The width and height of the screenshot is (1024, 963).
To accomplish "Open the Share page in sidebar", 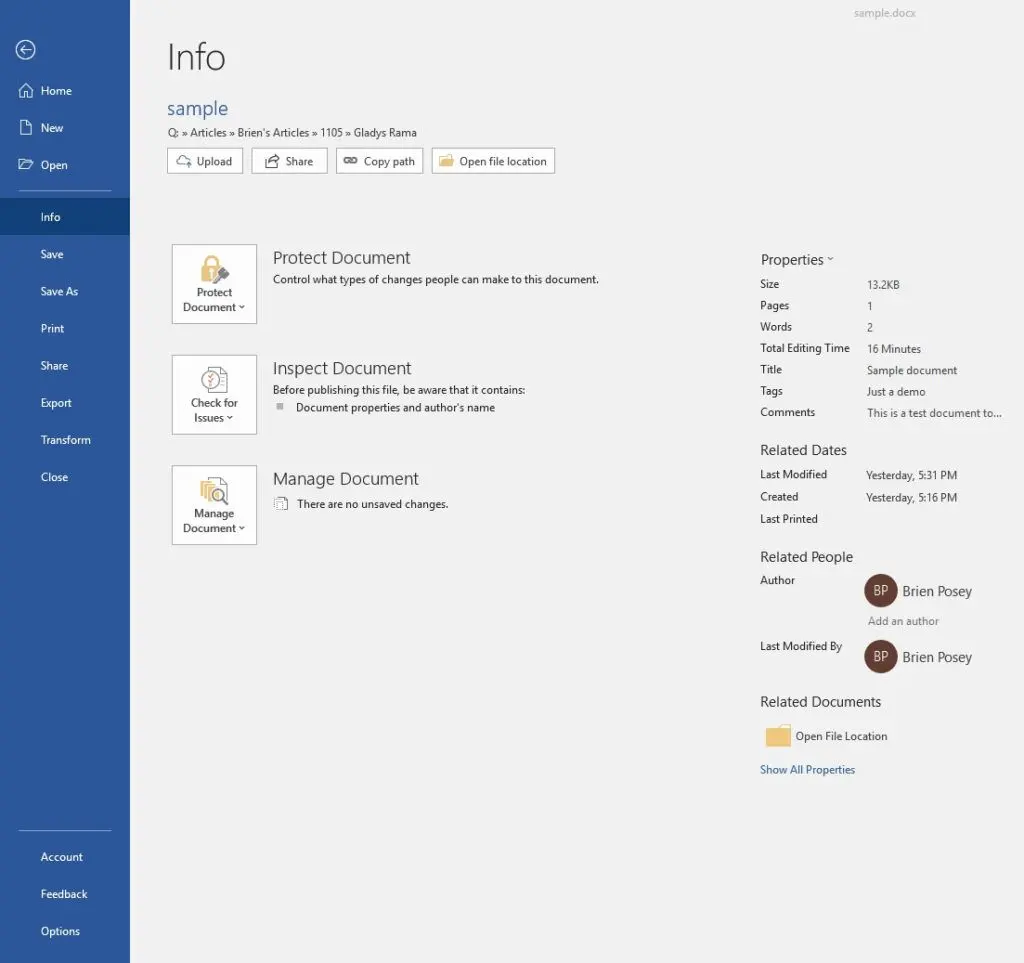I will tap(65, 366).
